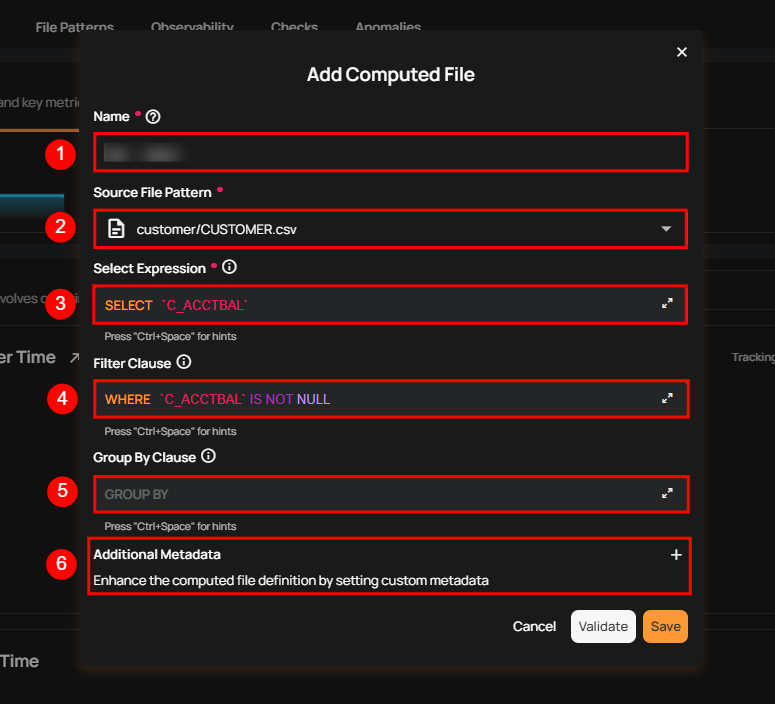Click the WHERE keyword in Filter Clause
The image size is (775, 704).
128,399
